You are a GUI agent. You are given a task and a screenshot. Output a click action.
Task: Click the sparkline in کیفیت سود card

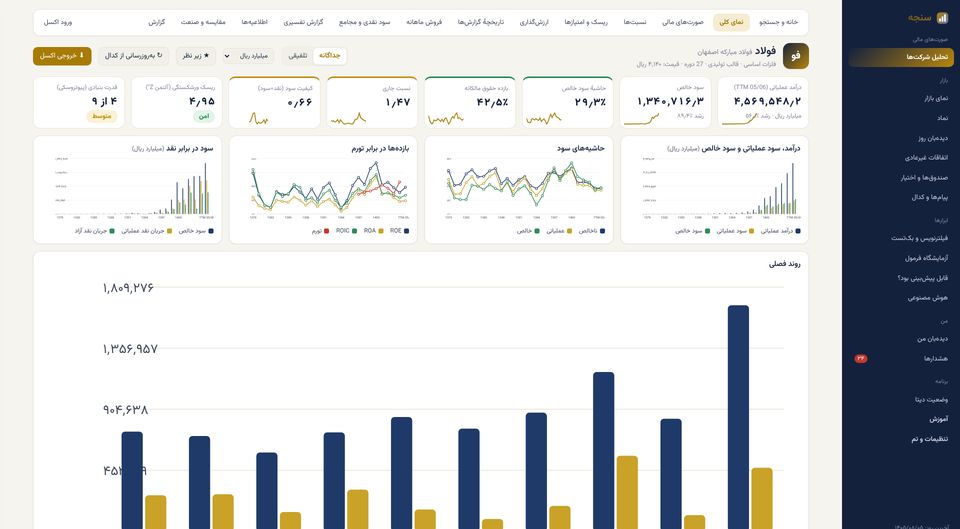[x=258, y=119]
